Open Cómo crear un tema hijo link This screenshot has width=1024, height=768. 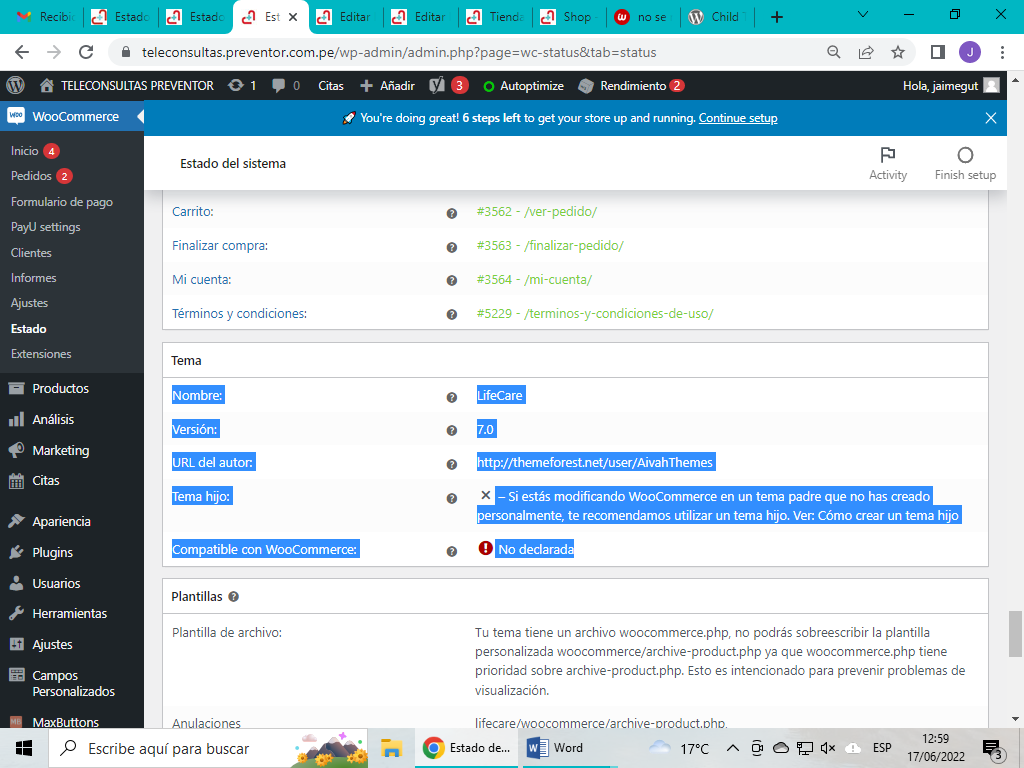[x=888, y=515]
